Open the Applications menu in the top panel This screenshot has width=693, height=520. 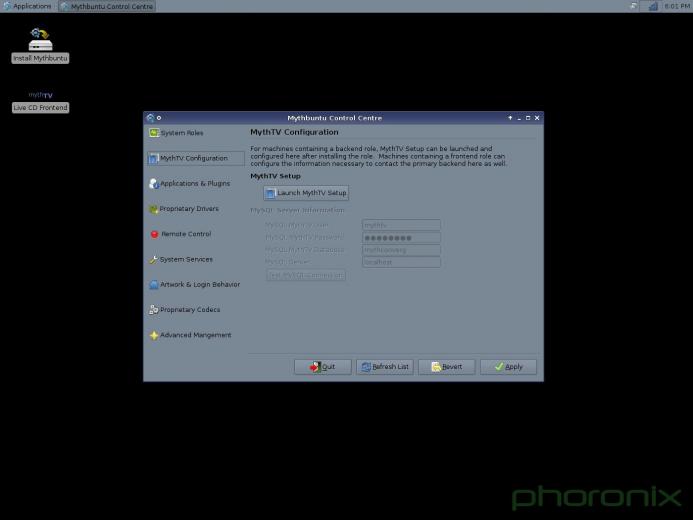(x=27, y=6)
